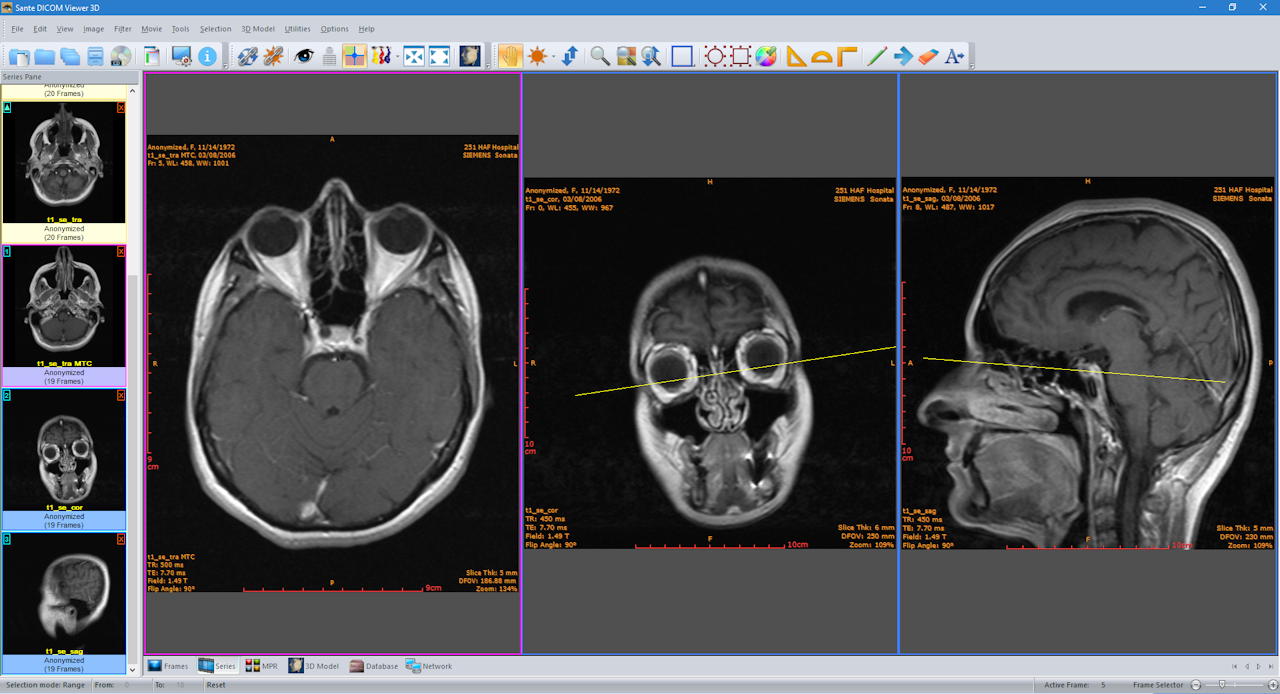Click the file cabinet archive icon

(x=95, y=57)
